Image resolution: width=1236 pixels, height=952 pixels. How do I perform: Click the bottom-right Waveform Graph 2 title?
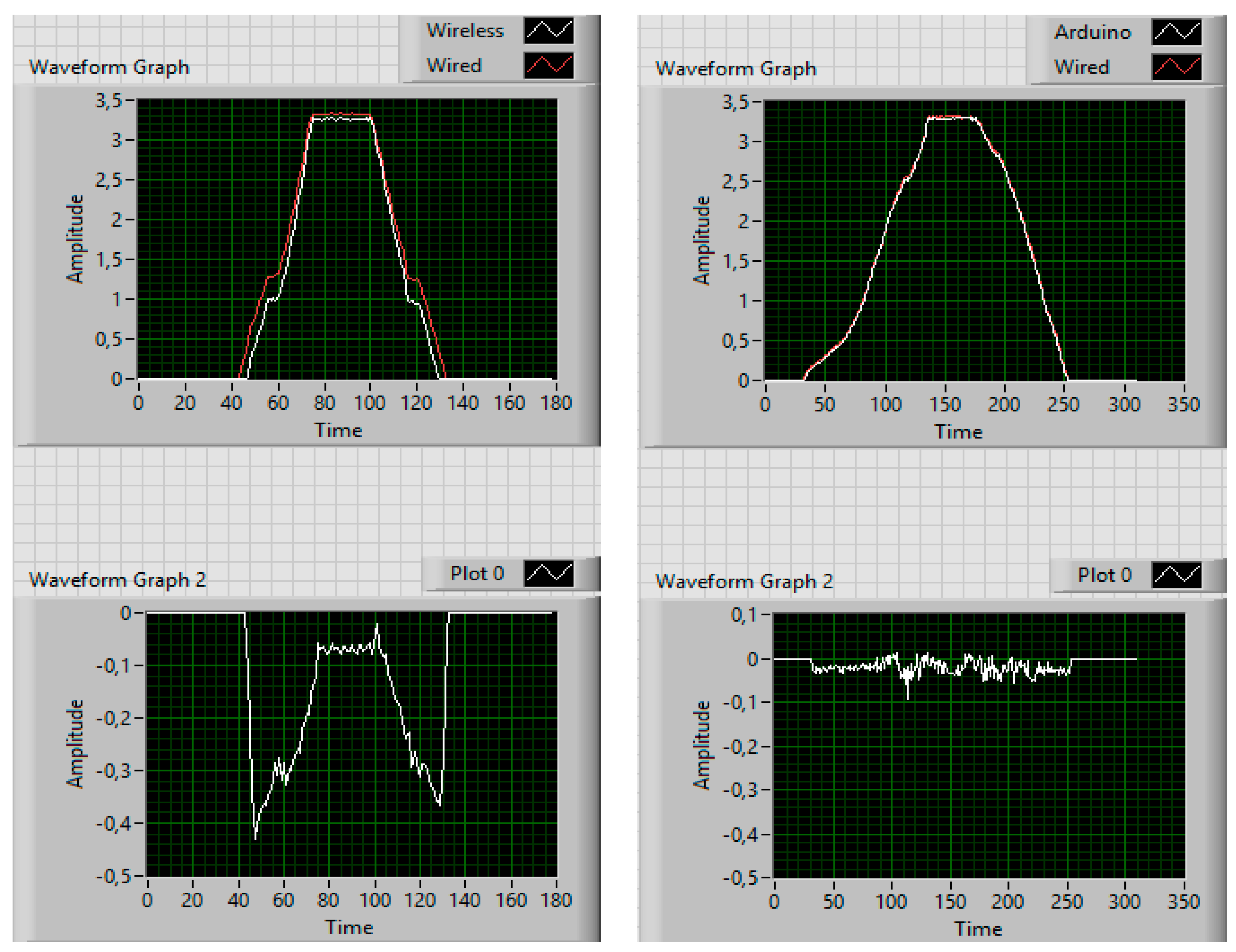pyautogui.click(x=743, y=581)
